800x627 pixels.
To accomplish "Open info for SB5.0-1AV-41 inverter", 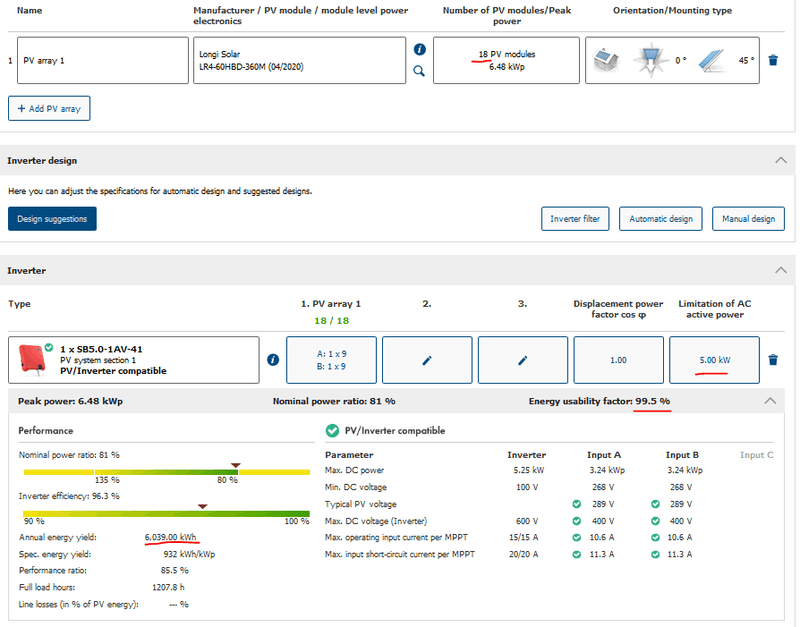I will click(273, 360).
